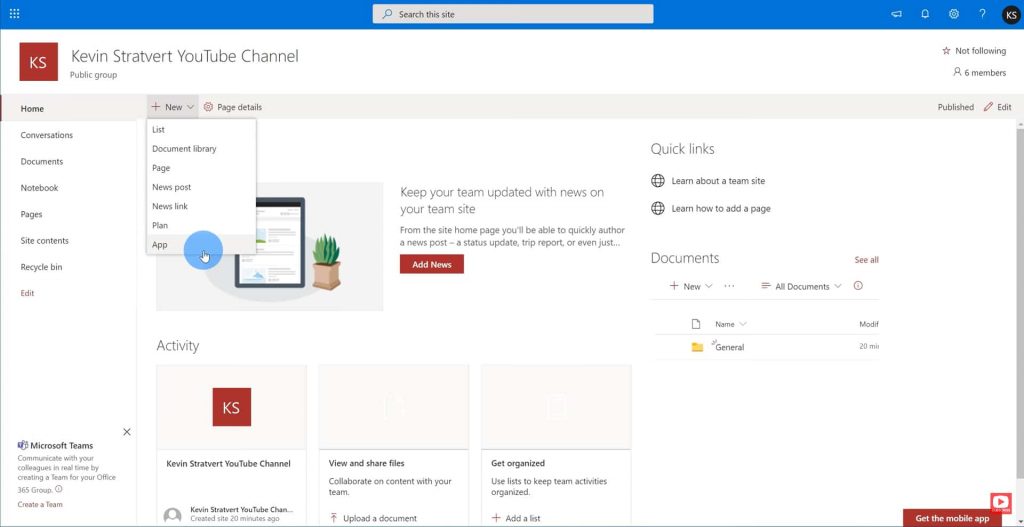1024x527 pixels.
Task: Click the megaphone announcements icon
Action: tap(897, 14)
